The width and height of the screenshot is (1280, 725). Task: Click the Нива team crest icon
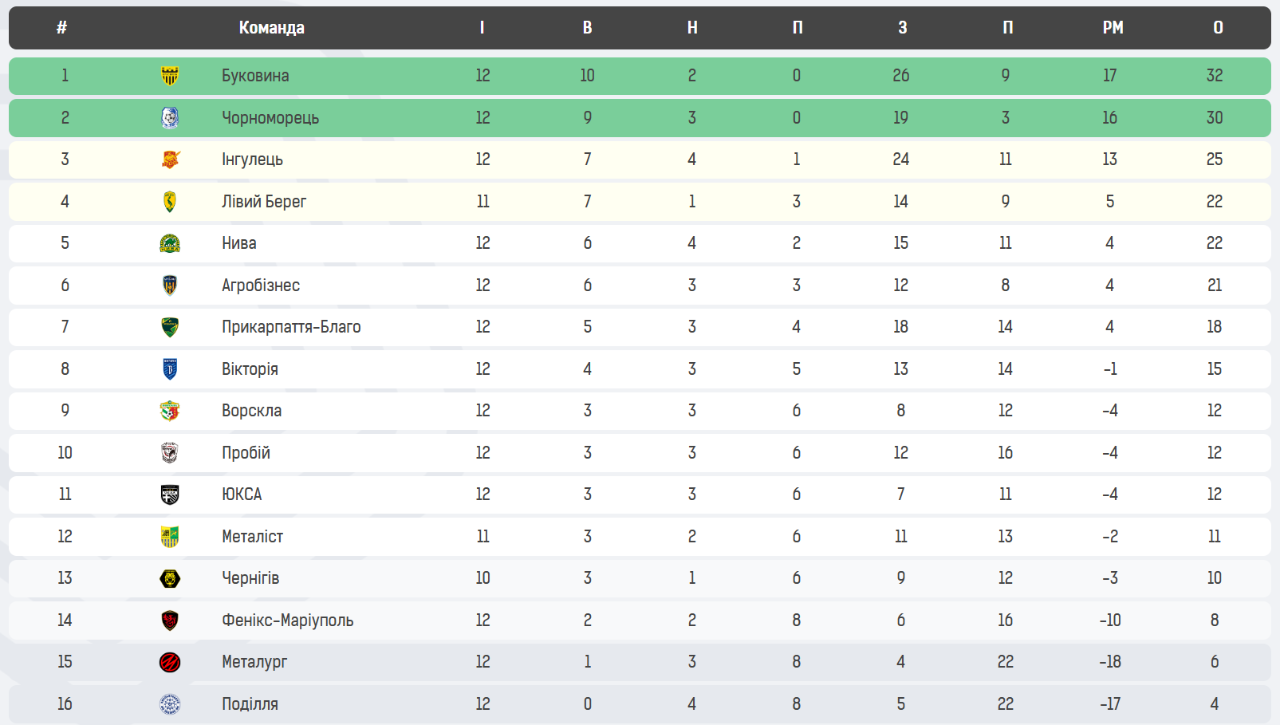coord(170,244)
